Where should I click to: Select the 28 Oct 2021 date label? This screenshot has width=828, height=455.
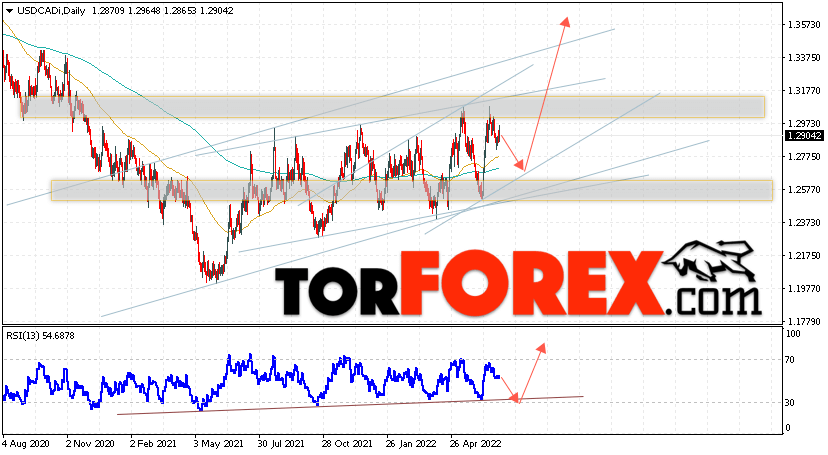[346, 444]
